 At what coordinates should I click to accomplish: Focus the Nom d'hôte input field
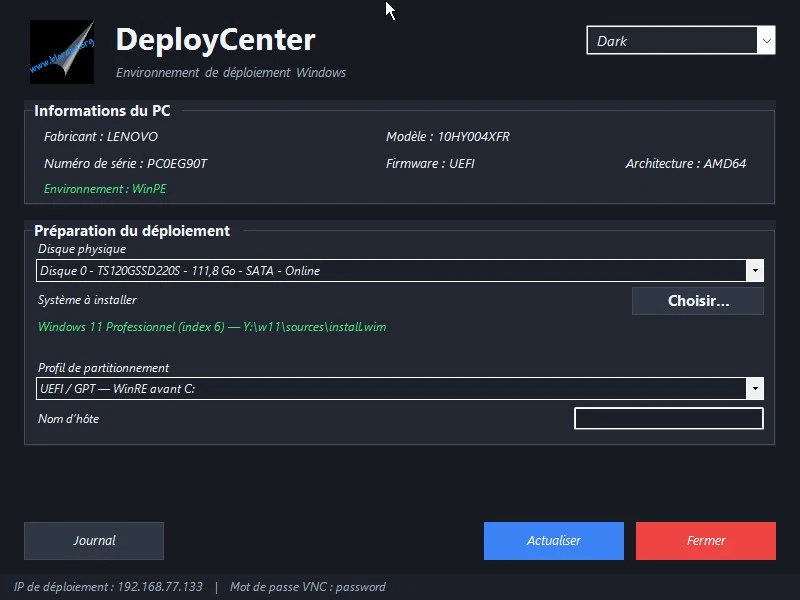click(x=669, y=418)
